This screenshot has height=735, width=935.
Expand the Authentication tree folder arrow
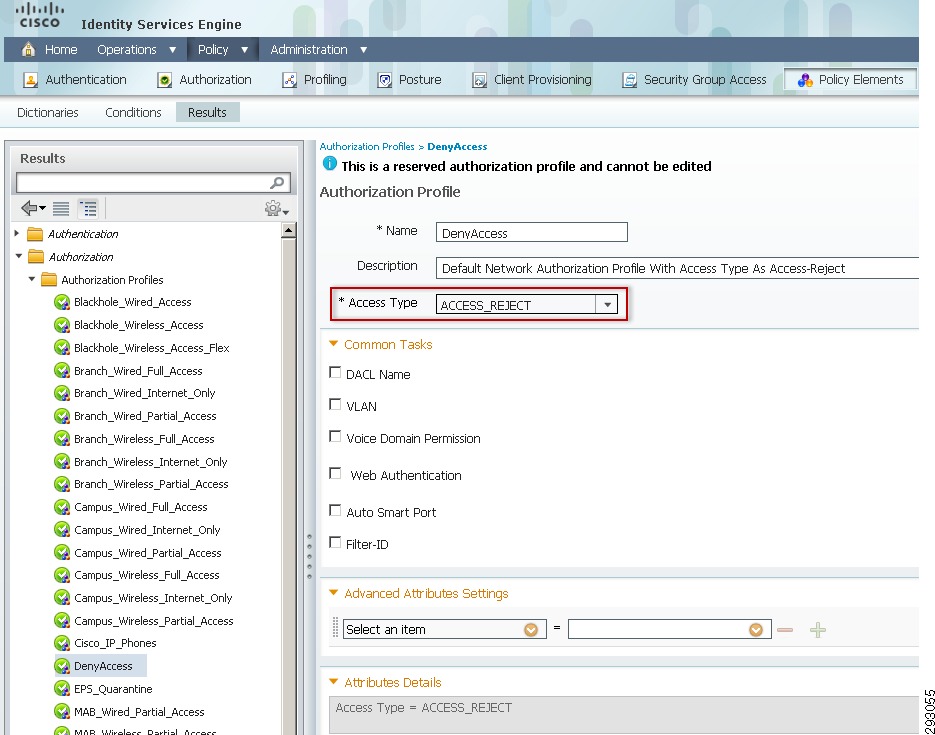pos(17,233)
